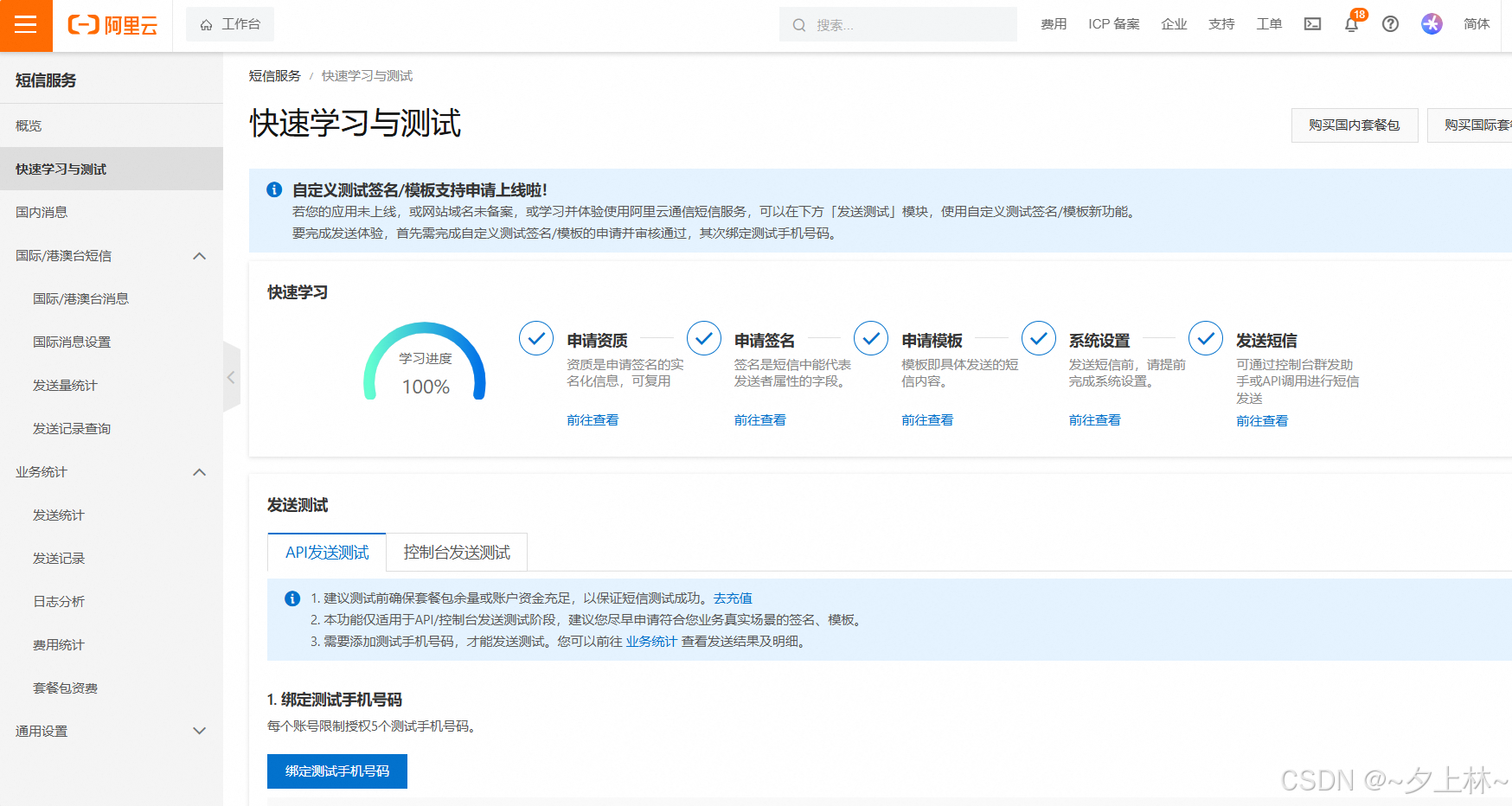Image resolution: width=1512 pixels, height=806 pixels.
Task: Switch to the API发送测试 tab
Action: pos(327,552)
